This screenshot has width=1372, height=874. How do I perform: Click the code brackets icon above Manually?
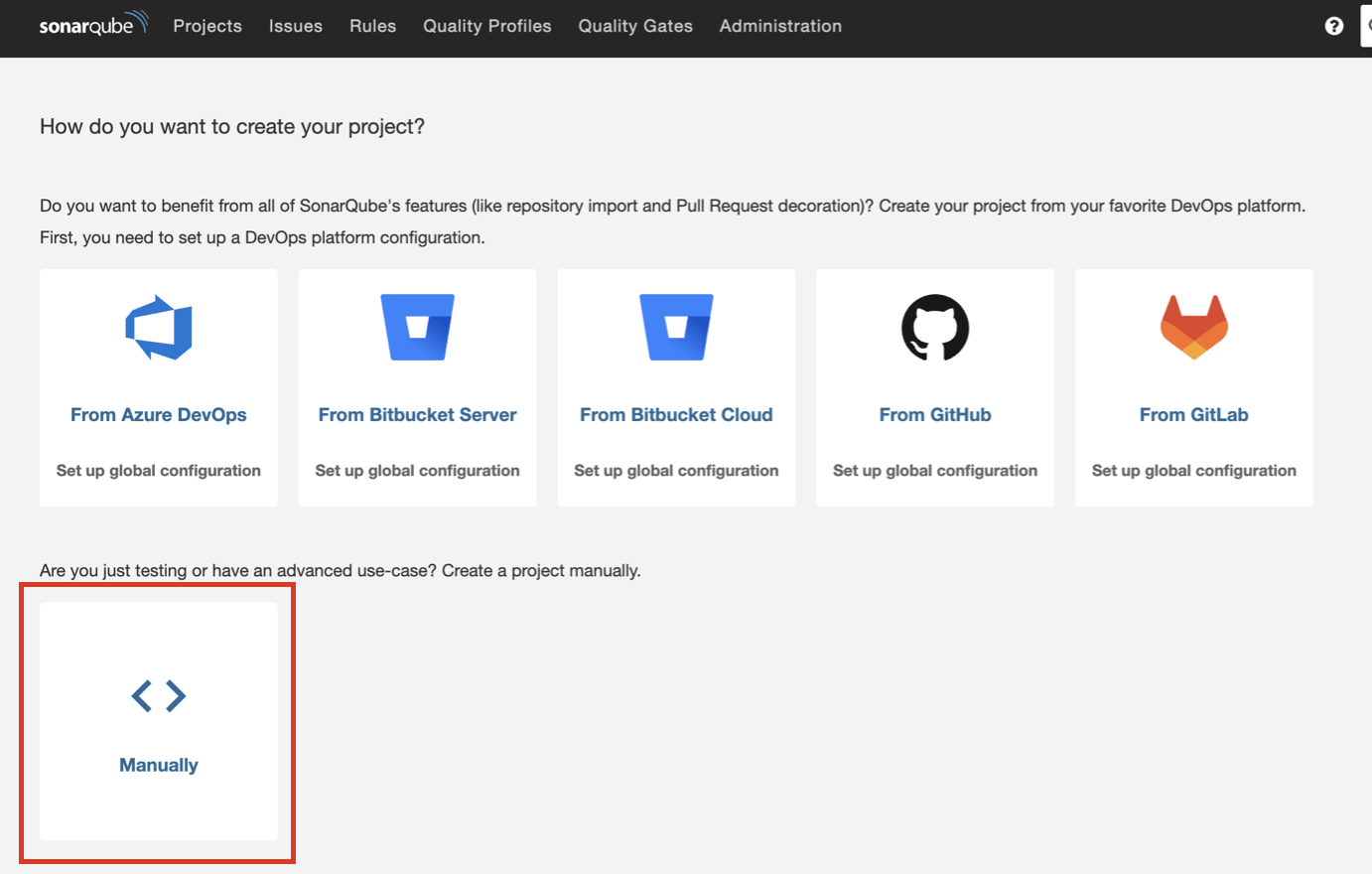click(158, 695)
